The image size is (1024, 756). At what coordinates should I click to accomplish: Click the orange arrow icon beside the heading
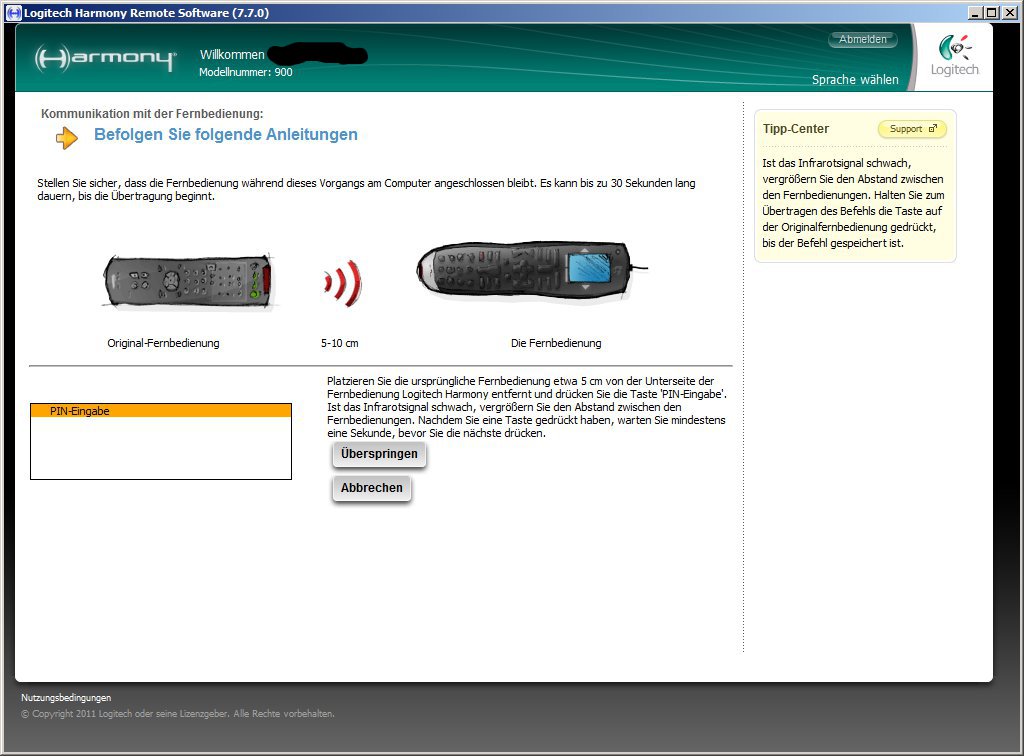tap(67, 138)
